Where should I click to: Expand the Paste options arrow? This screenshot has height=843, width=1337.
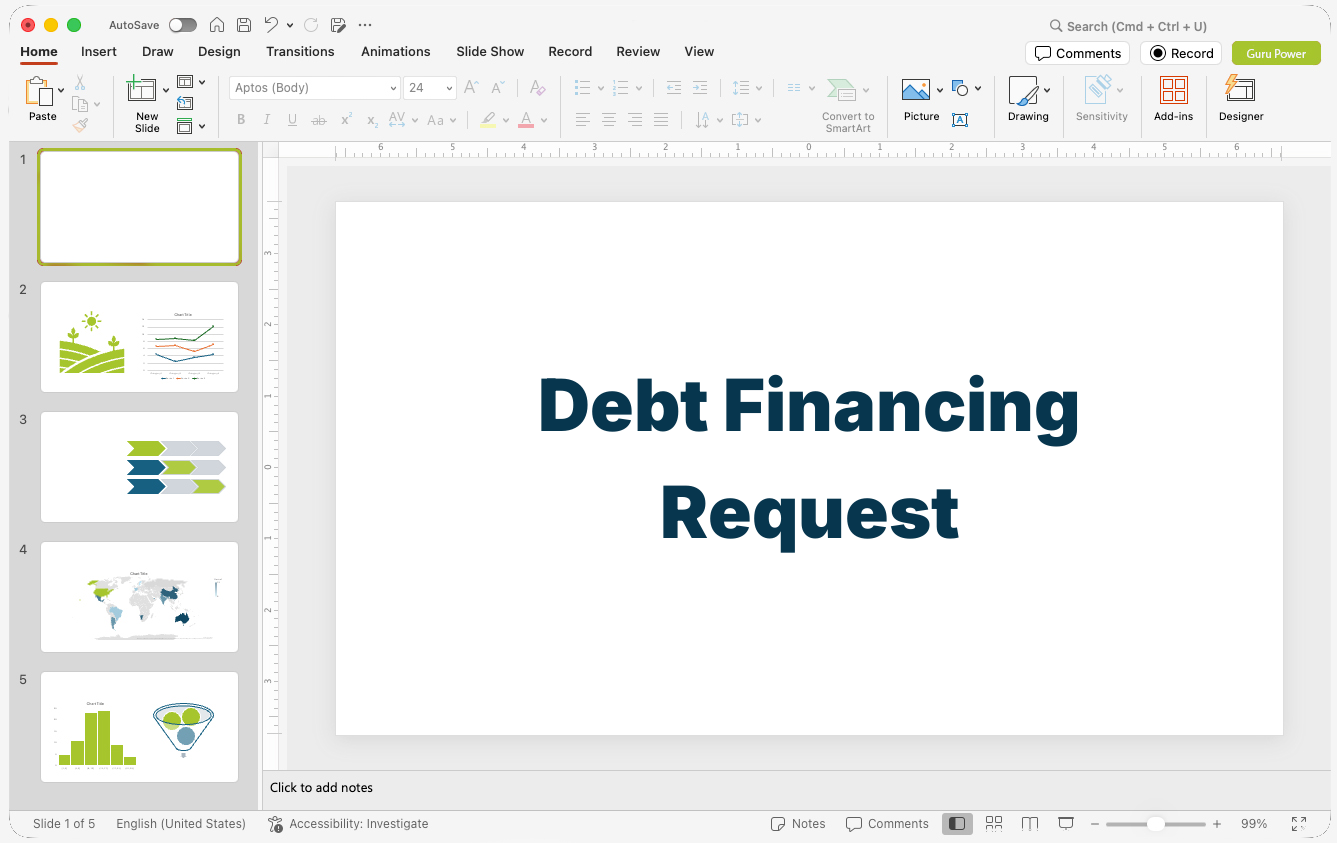pos(61,90)
